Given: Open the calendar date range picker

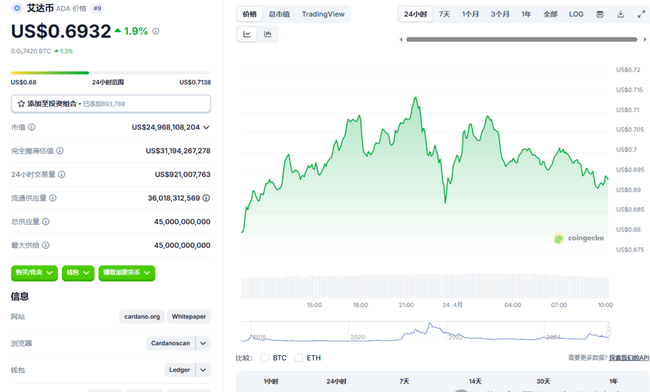Looking at the screenshot, I should [600, 14].
